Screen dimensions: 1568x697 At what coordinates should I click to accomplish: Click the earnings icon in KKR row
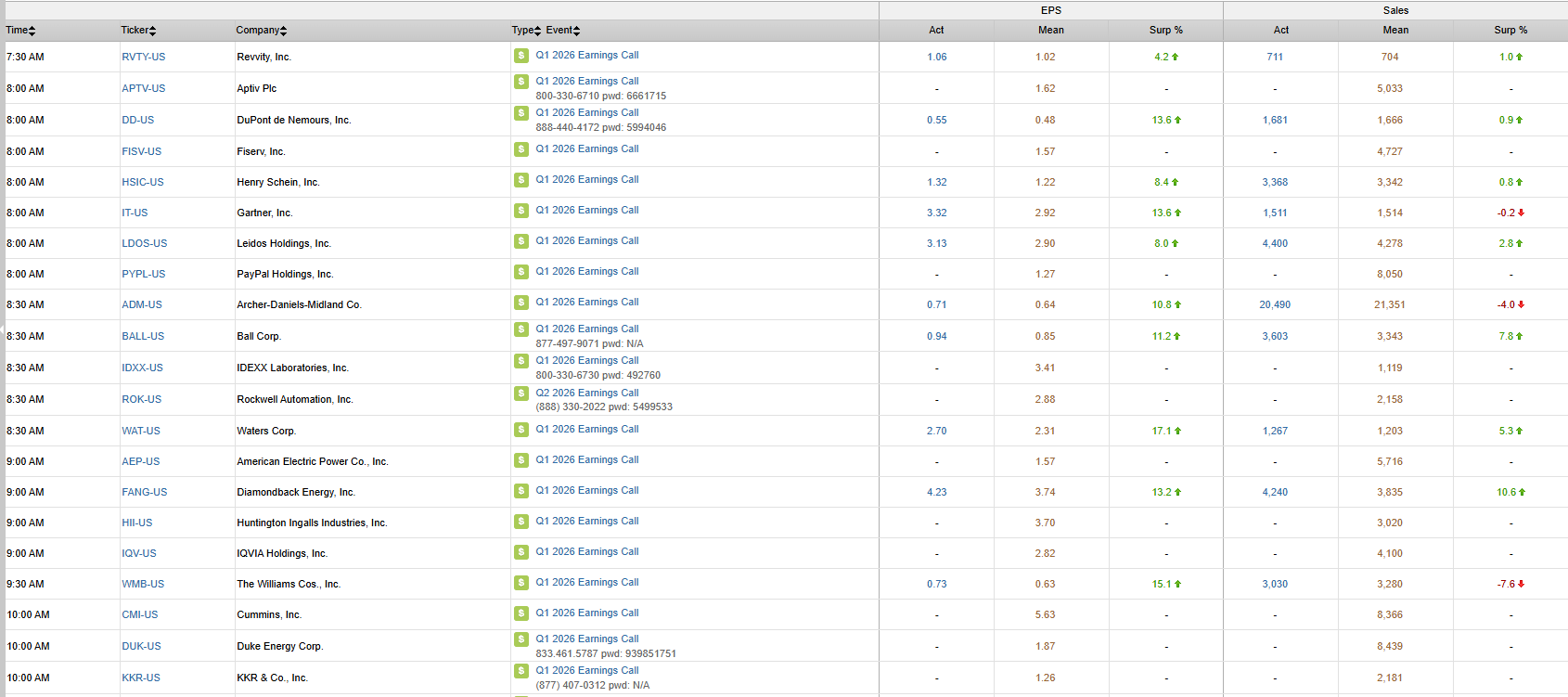click(x=521, y=671)
